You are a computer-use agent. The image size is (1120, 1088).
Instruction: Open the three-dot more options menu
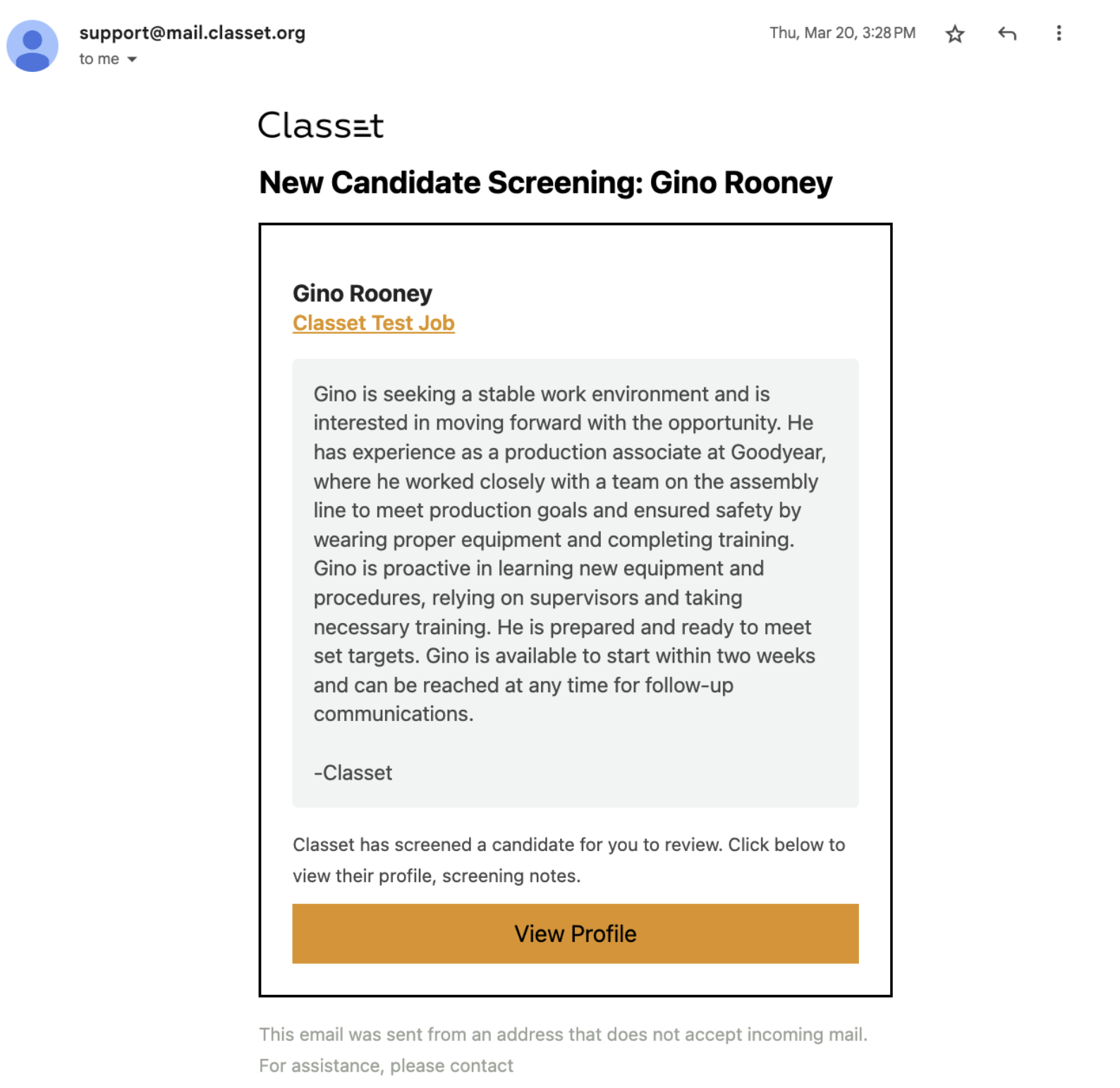[1058, 33]
